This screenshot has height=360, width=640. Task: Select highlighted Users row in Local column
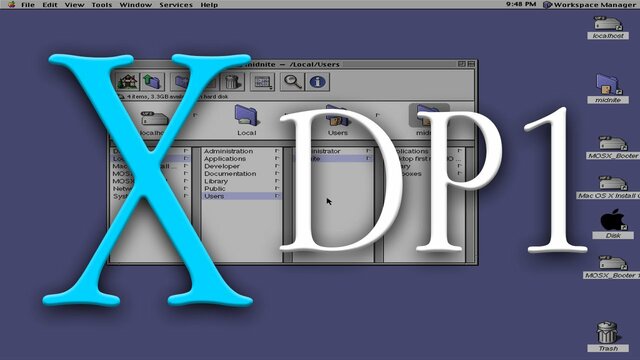click(241, 196)
